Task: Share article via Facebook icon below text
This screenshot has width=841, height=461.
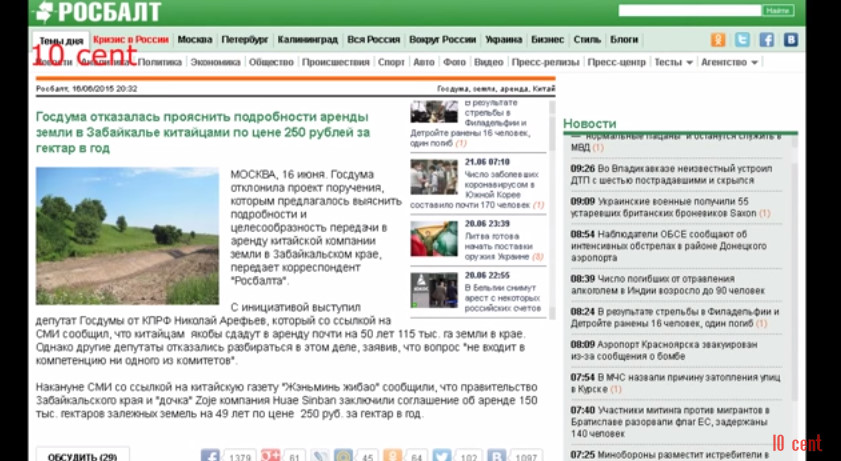Action: [210, 456]
